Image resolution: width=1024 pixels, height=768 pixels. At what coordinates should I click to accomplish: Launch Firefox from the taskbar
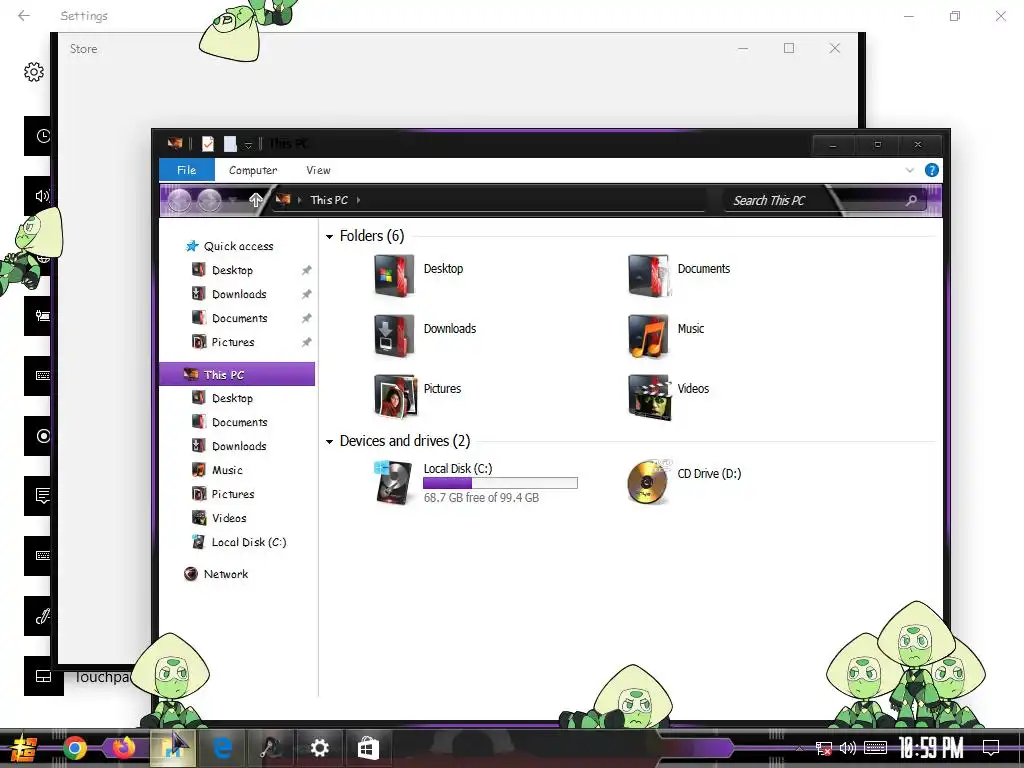click(123, 748)
